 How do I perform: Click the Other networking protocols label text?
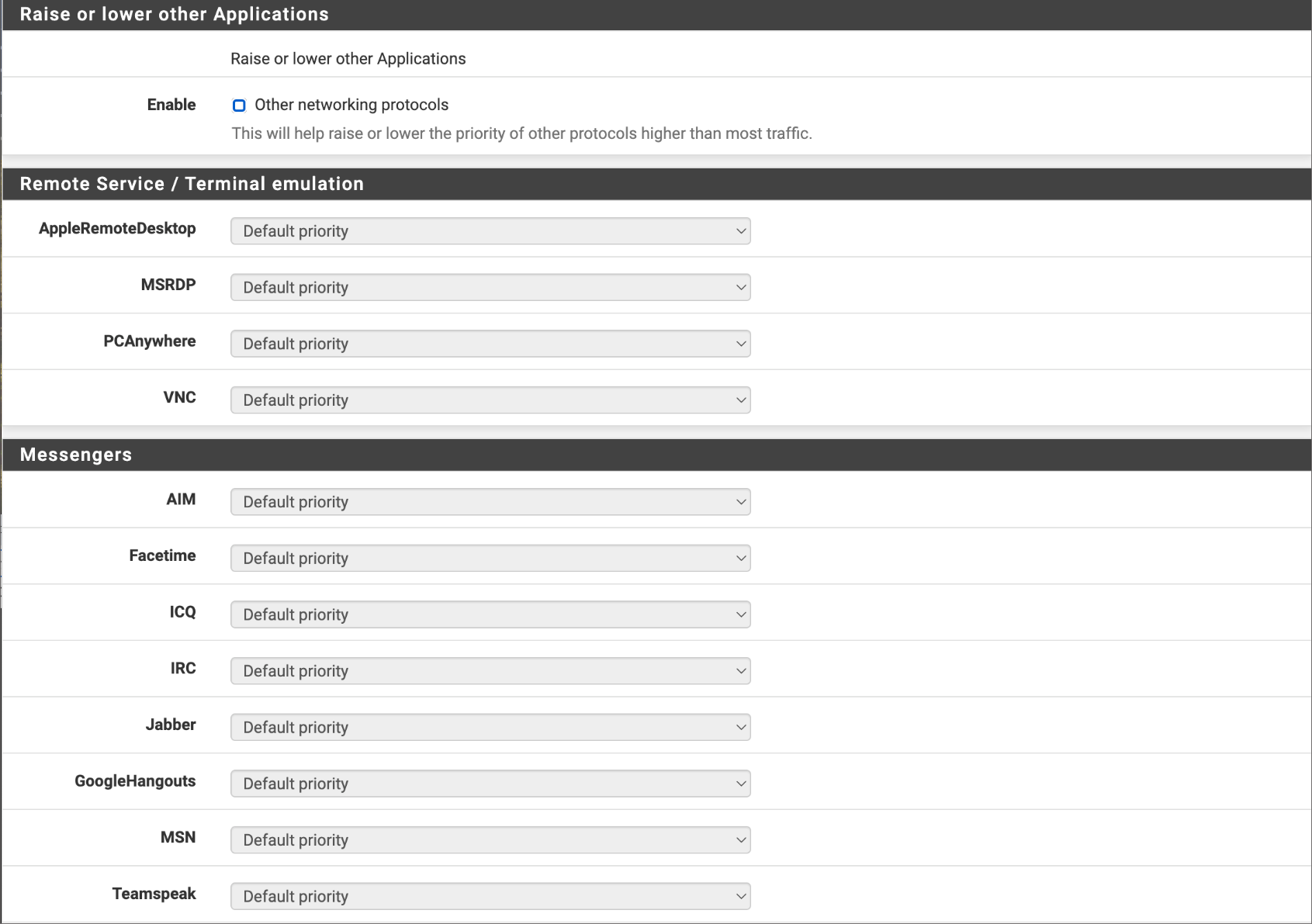pos(351,105)
